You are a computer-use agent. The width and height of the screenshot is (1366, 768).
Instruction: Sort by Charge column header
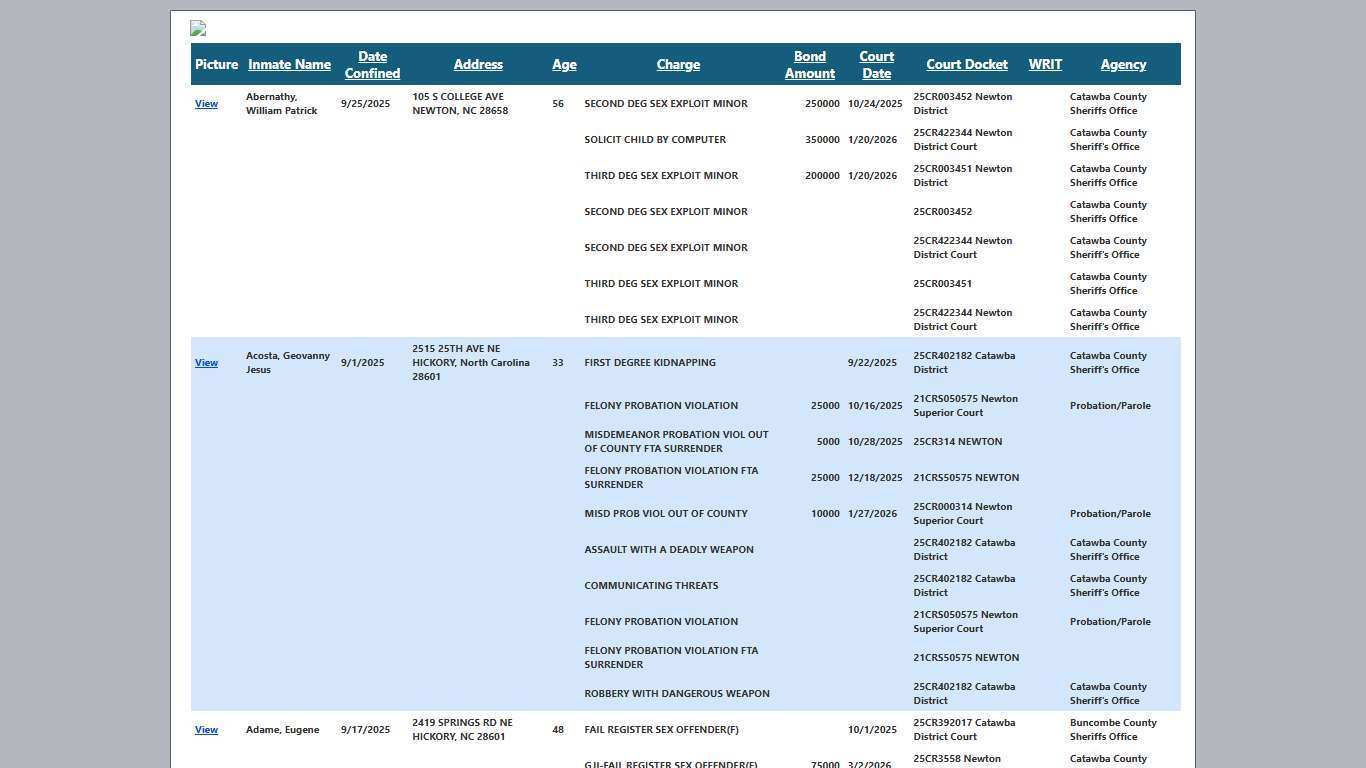coord(678,64)
